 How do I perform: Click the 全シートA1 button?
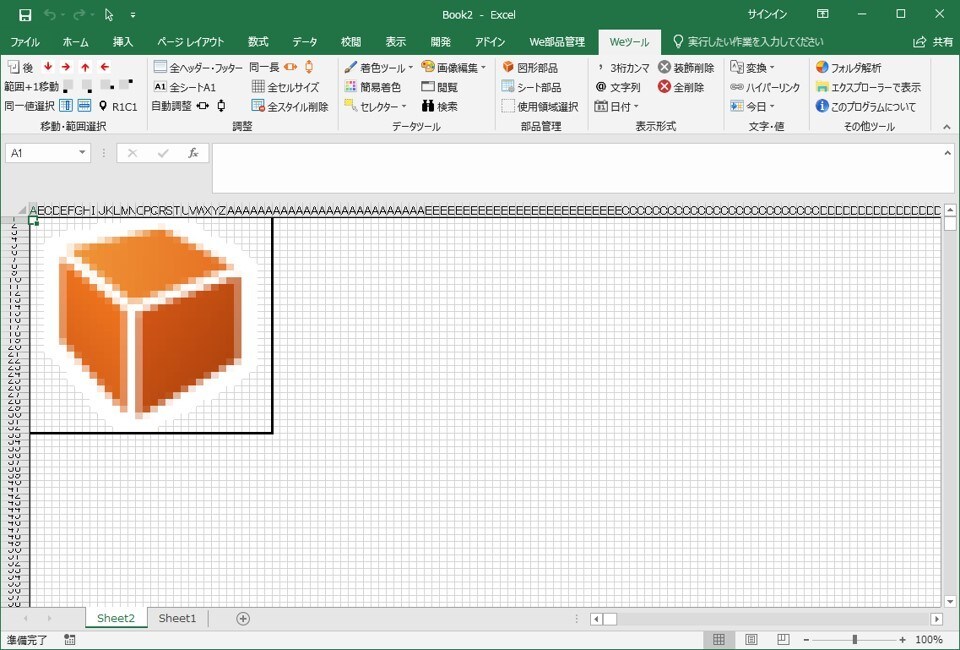[x=184, y=87]
